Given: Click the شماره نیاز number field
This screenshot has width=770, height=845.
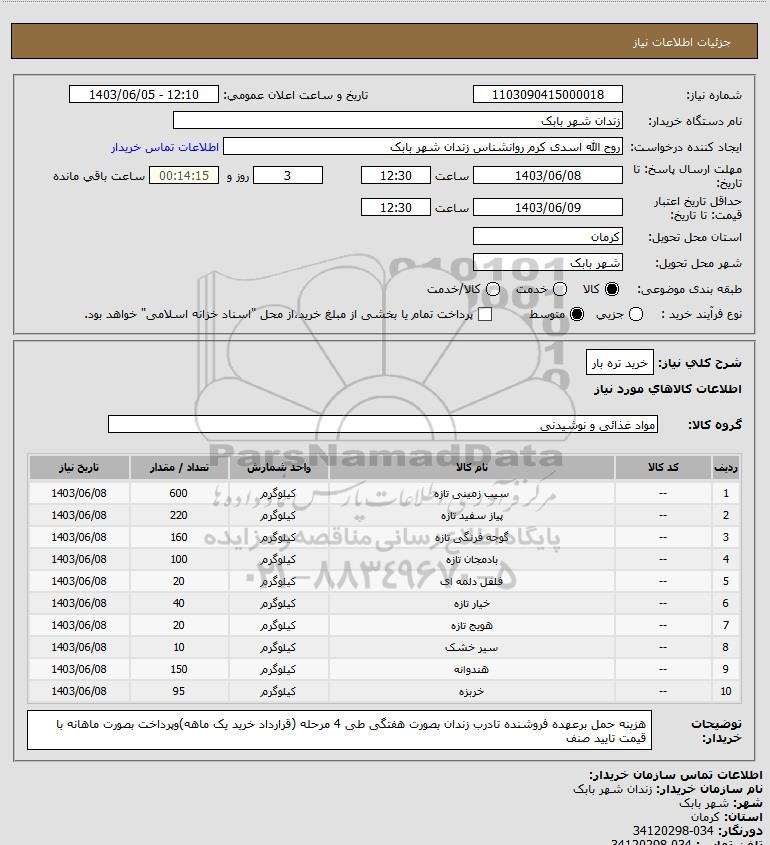Looking at the screenshot, I should [x=547, y=94].
